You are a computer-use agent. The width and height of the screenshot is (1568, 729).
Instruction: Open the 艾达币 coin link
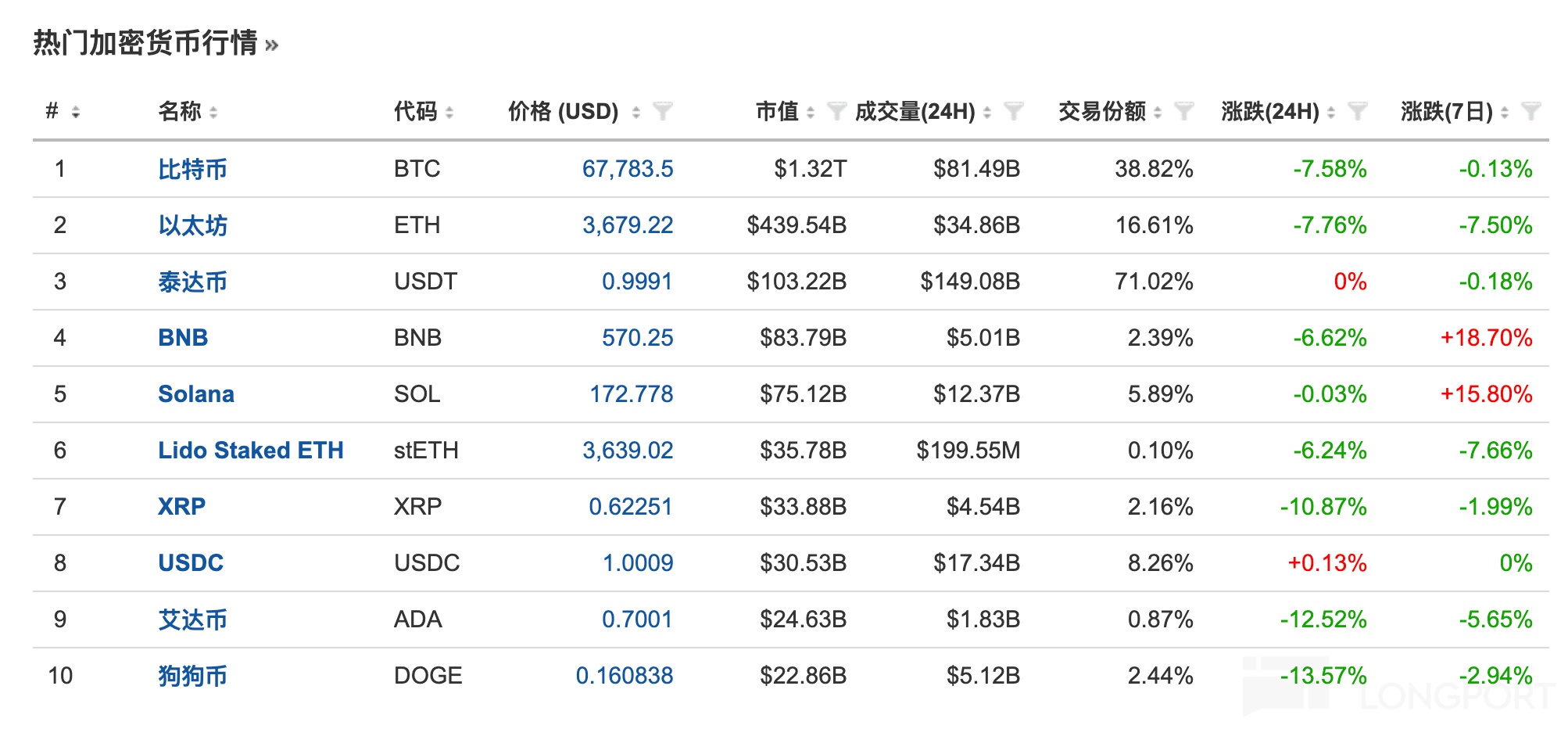click(x=192, y=619)
